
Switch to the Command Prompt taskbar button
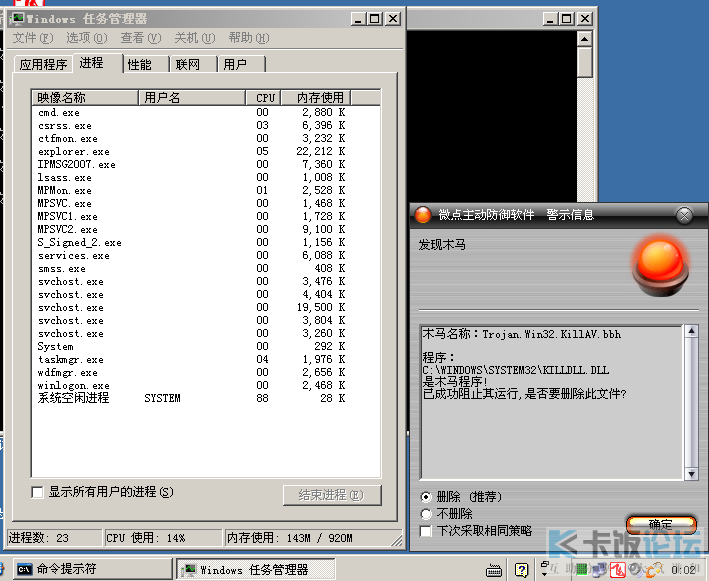coord(93,569)
